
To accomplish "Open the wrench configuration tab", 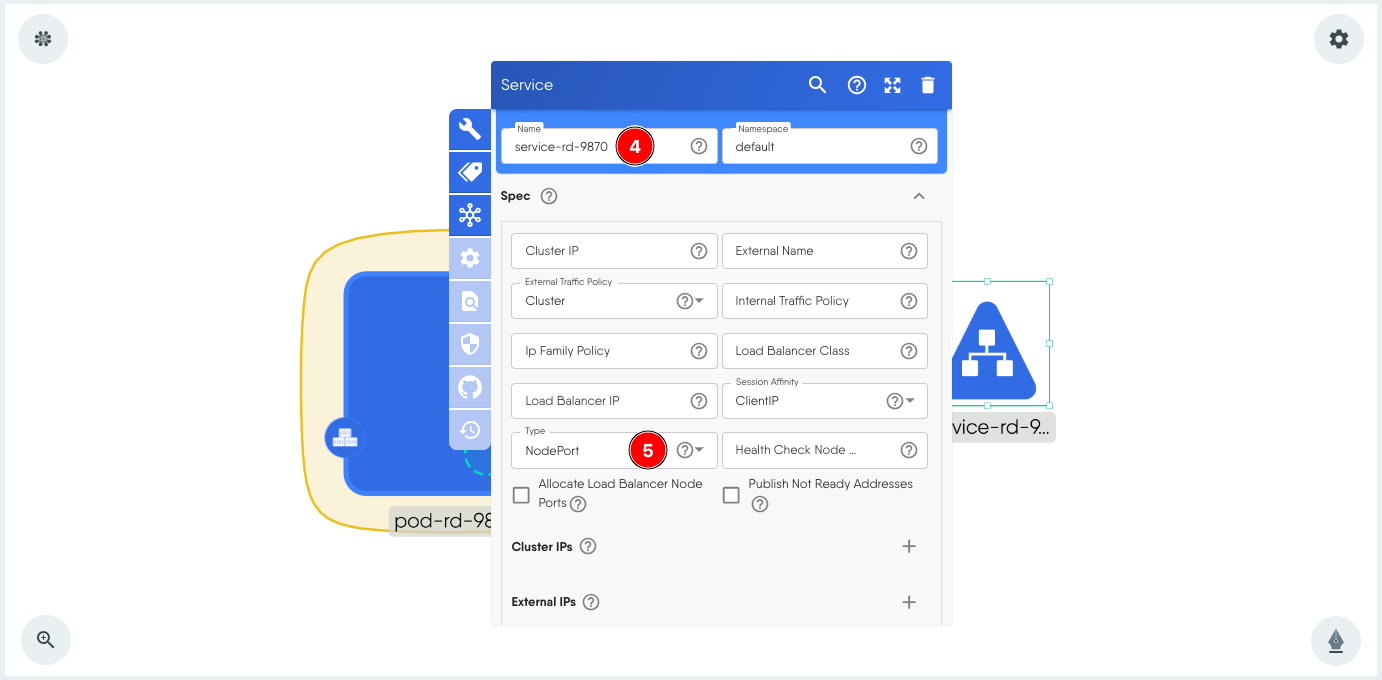I will click(x=470, y=129).
